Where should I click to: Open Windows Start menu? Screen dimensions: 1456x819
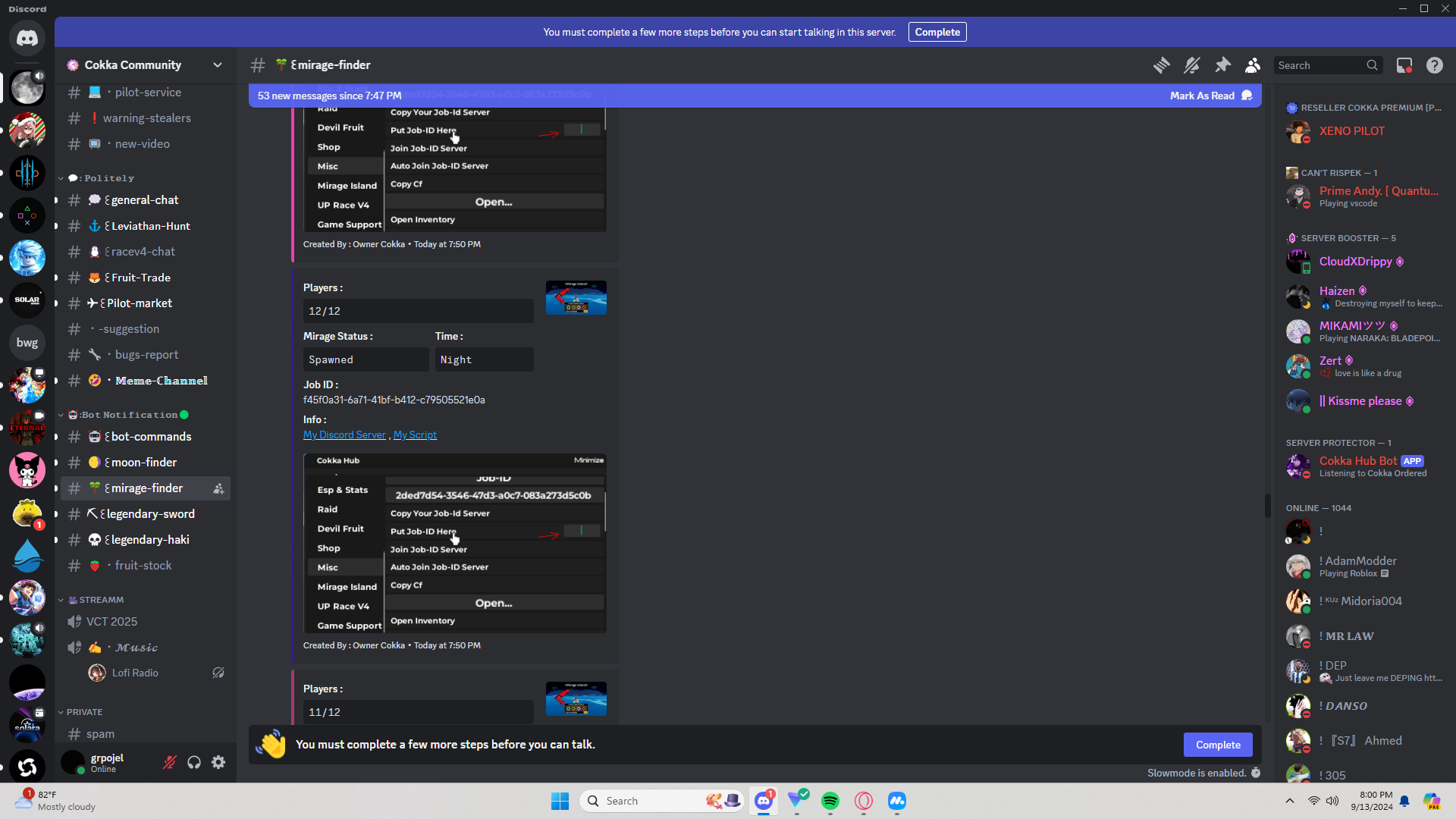(x=560, y=801)
